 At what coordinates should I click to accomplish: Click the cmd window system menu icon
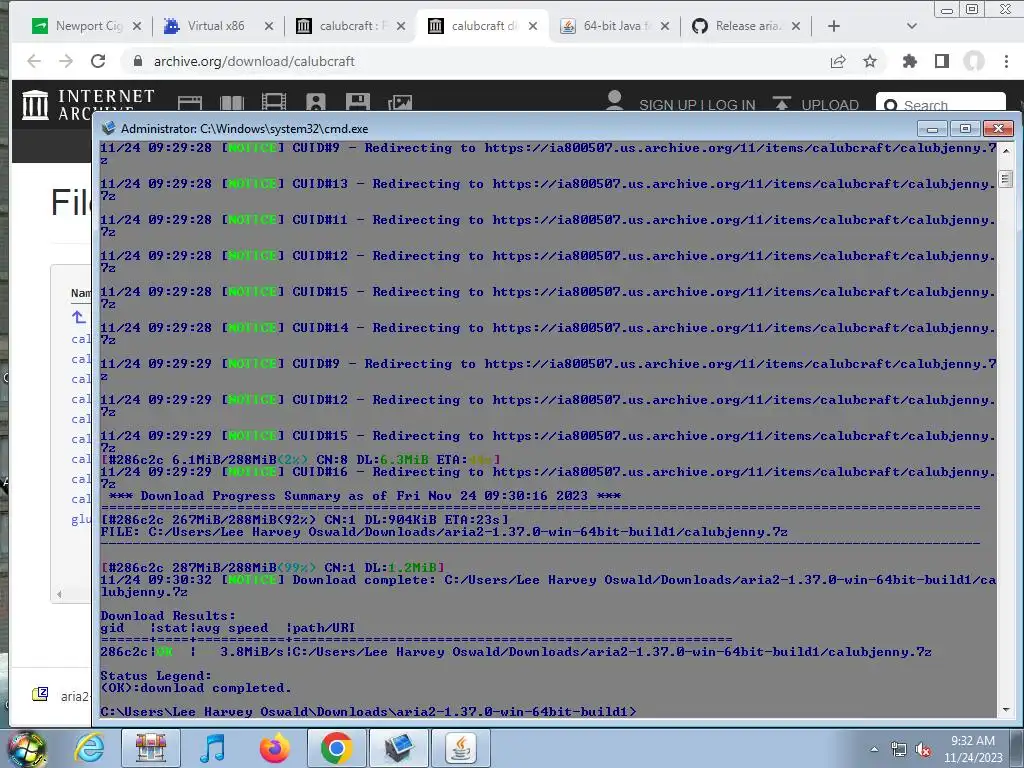(108, 129)
